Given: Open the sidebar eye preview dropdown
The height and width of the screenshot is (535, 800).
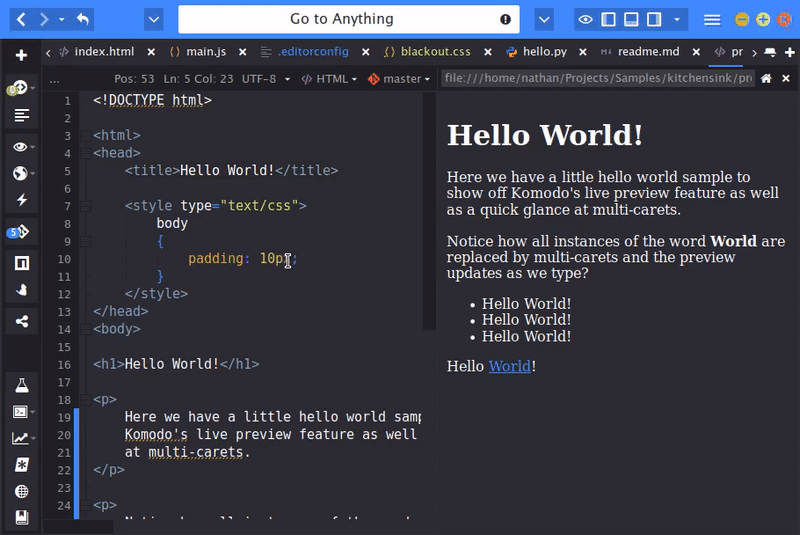Looking at the screenshot, I should point(22,147).
